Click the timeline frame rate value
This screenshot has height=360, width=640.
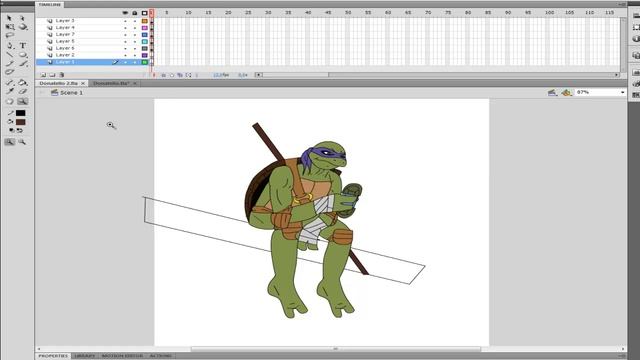click(221, 75)
